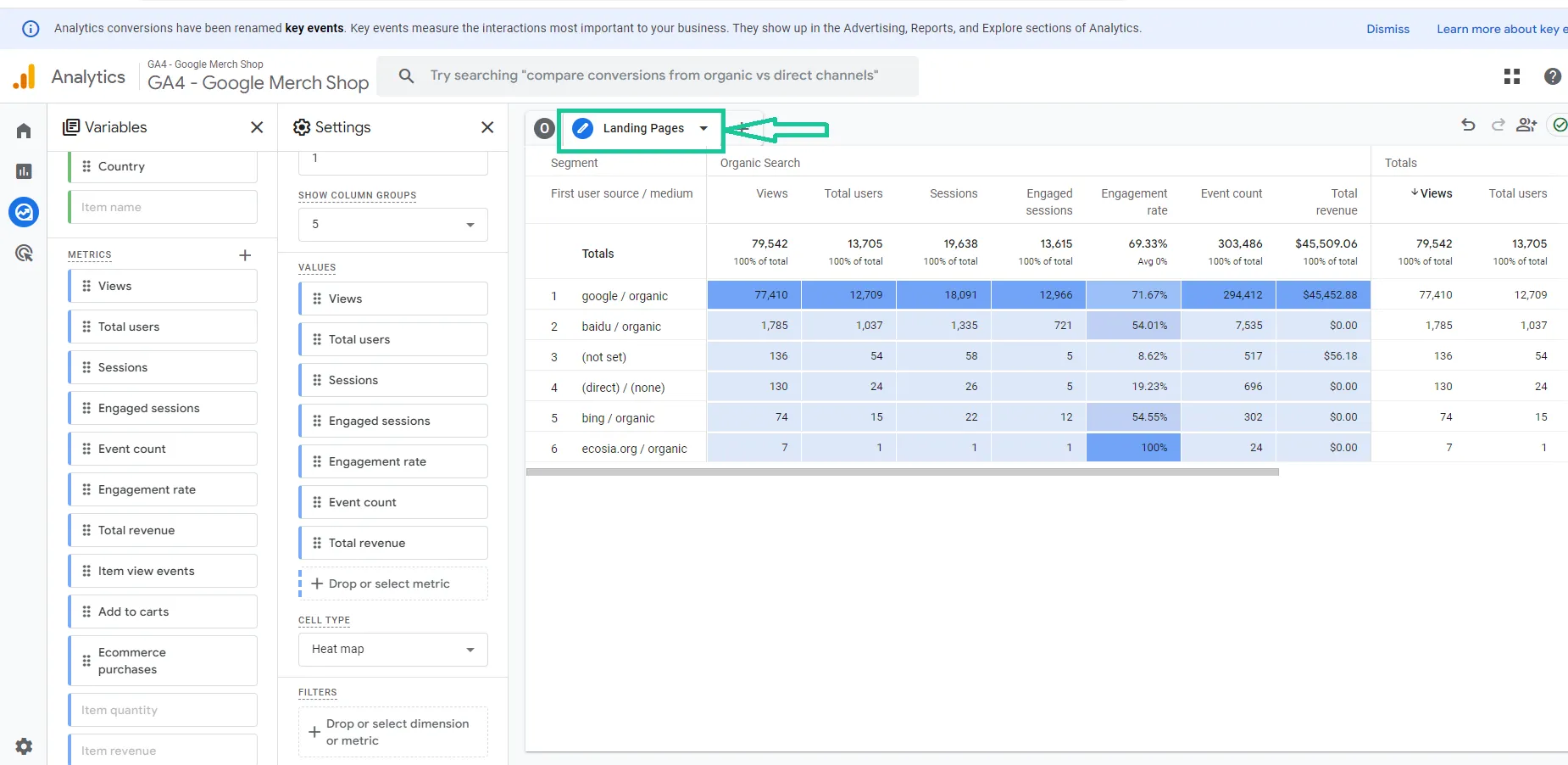Image resolution: width=1568 pixels, height=765 pixels.
Task: Open Admin gear icon at bottom left
Action: pyautogui.click(x=24, y=746)
